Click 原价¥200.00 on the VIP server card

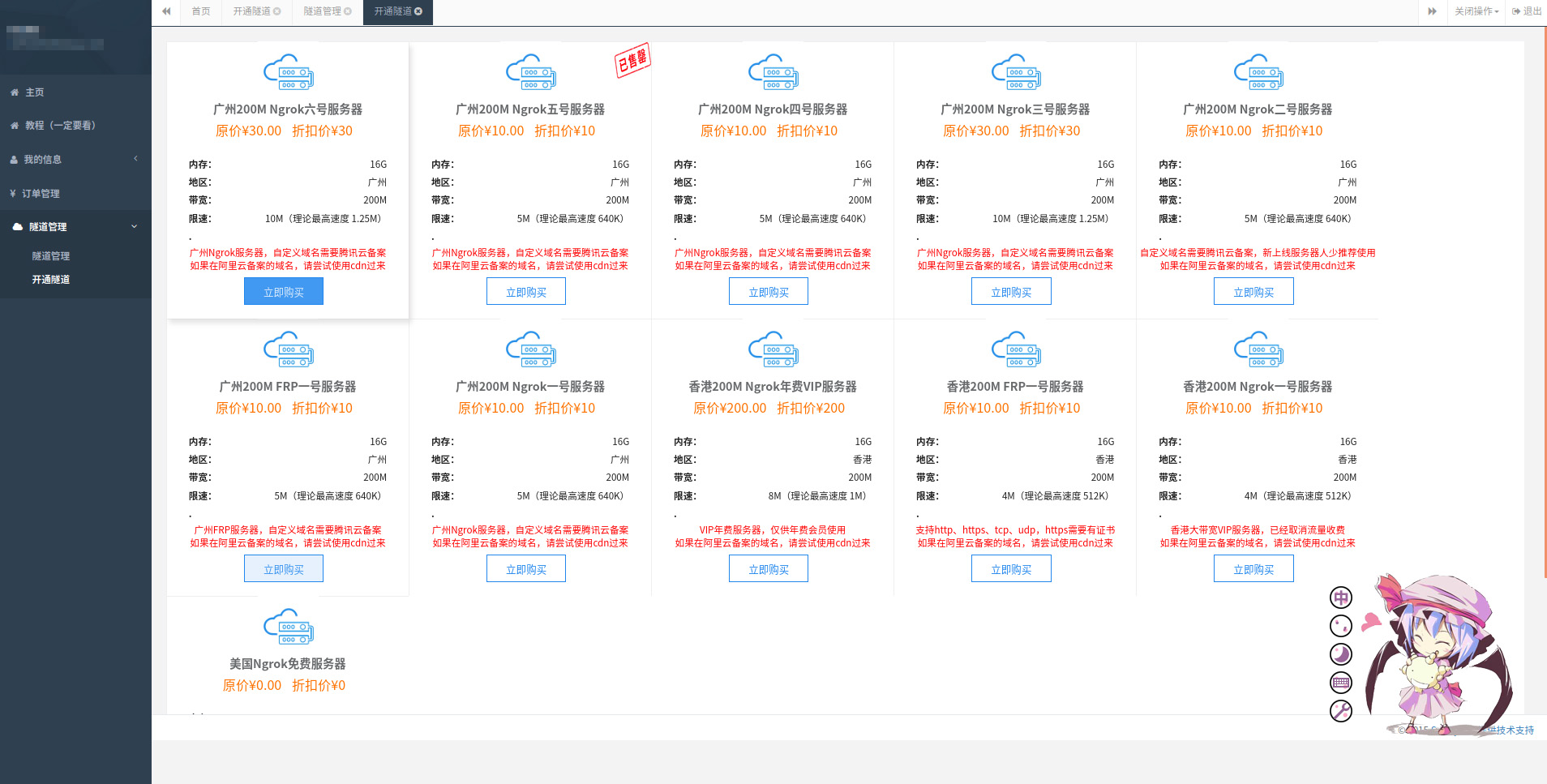pos(730,409)
